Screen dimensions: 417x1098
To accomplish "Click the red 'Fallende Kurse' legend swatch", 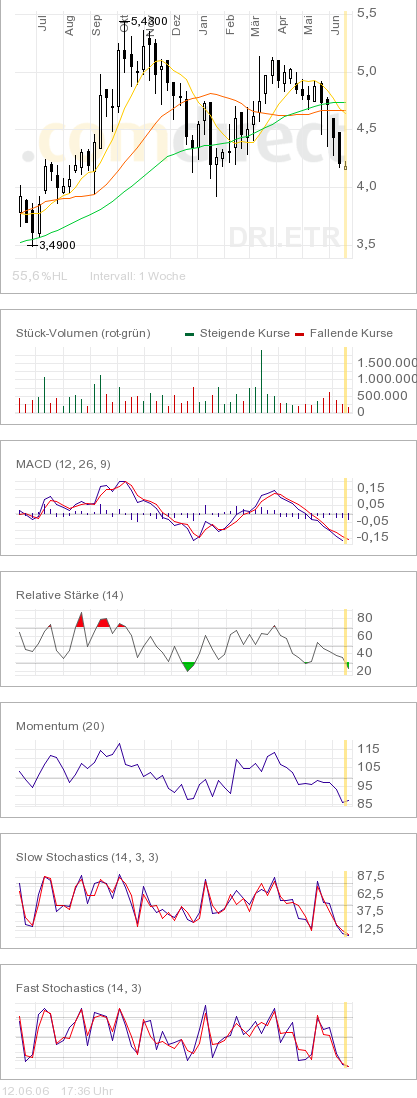I will (x=300, y=334).
